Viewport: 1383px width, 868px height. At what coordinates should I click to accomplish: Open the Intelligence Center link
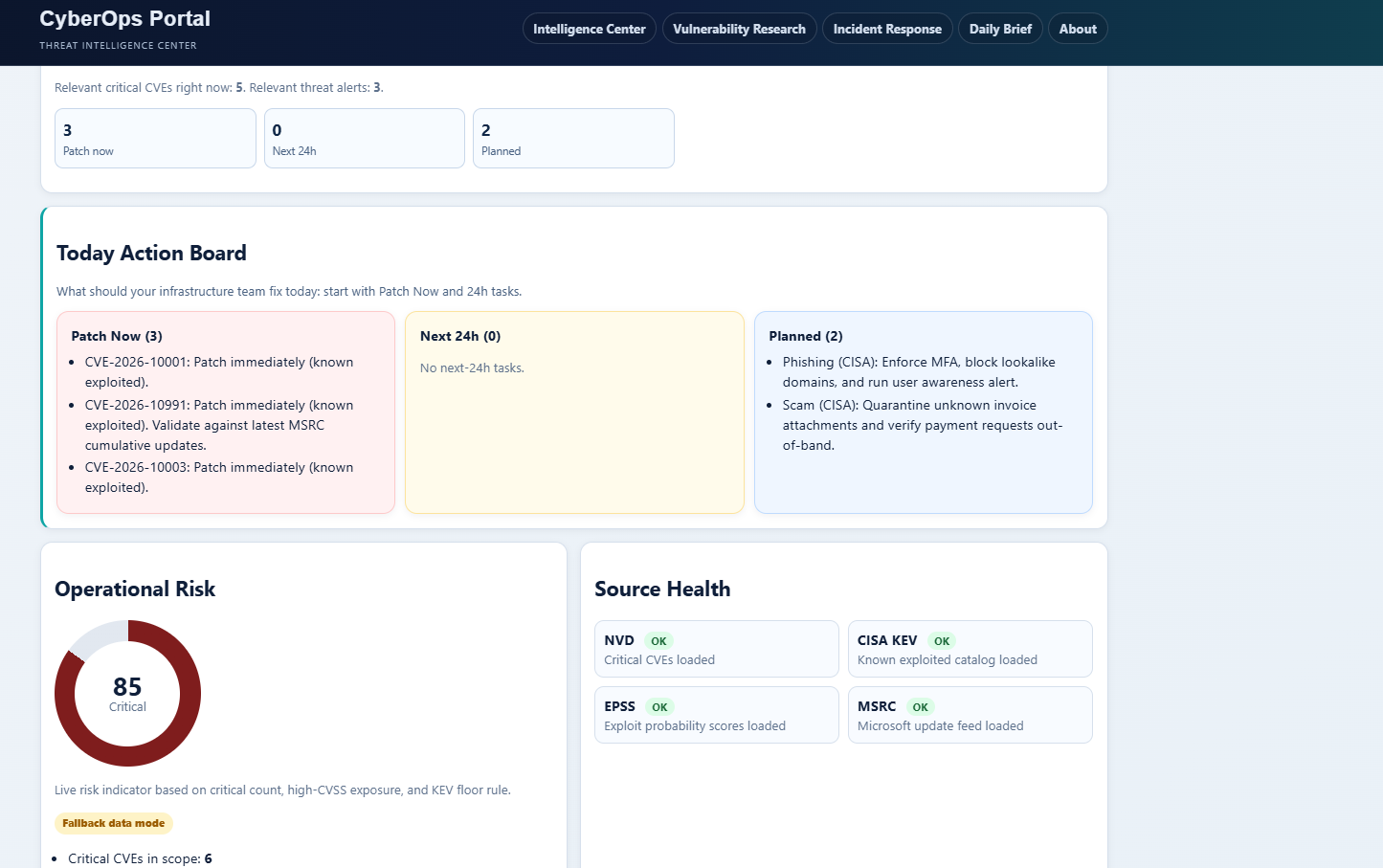click(589, 29)
